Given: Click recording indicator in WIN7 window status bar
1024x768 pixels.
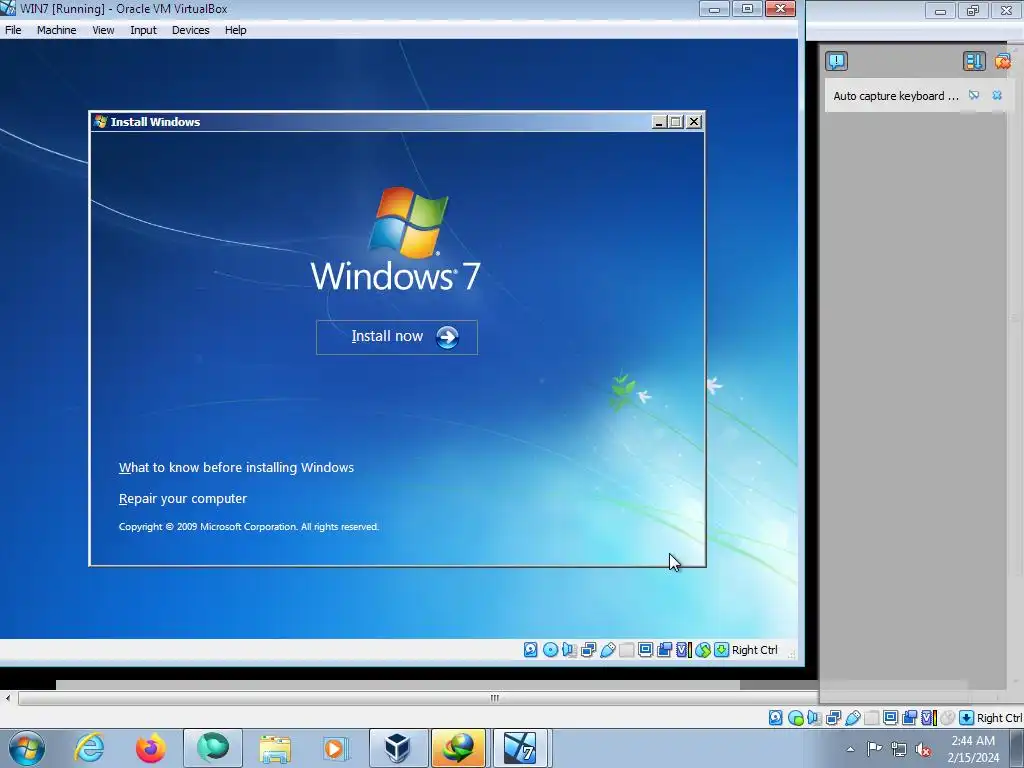Looking at the screenshot, I should [x=665, y=650].
